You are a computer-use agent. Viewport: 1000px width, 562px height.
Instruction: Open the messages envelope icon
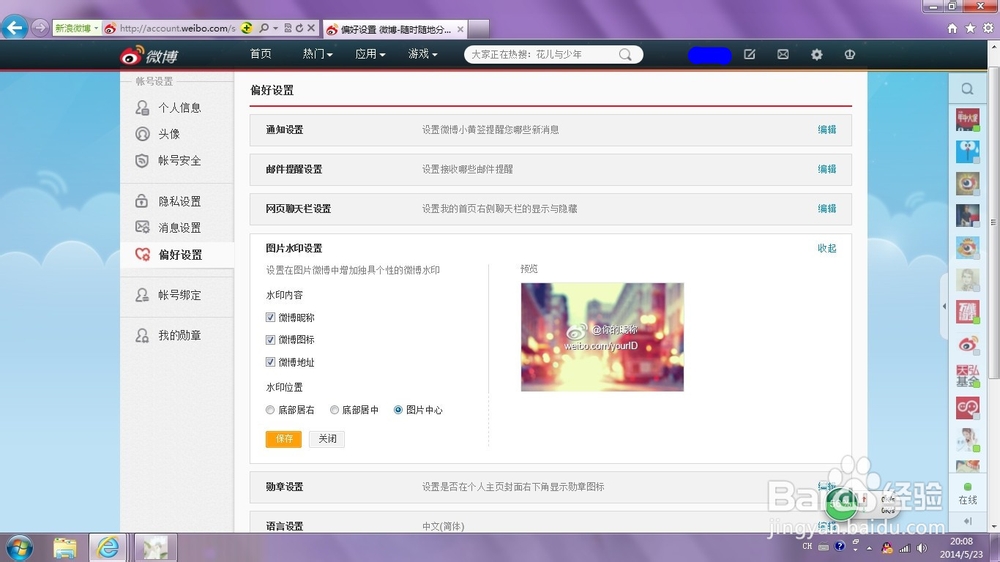point(783,55)
